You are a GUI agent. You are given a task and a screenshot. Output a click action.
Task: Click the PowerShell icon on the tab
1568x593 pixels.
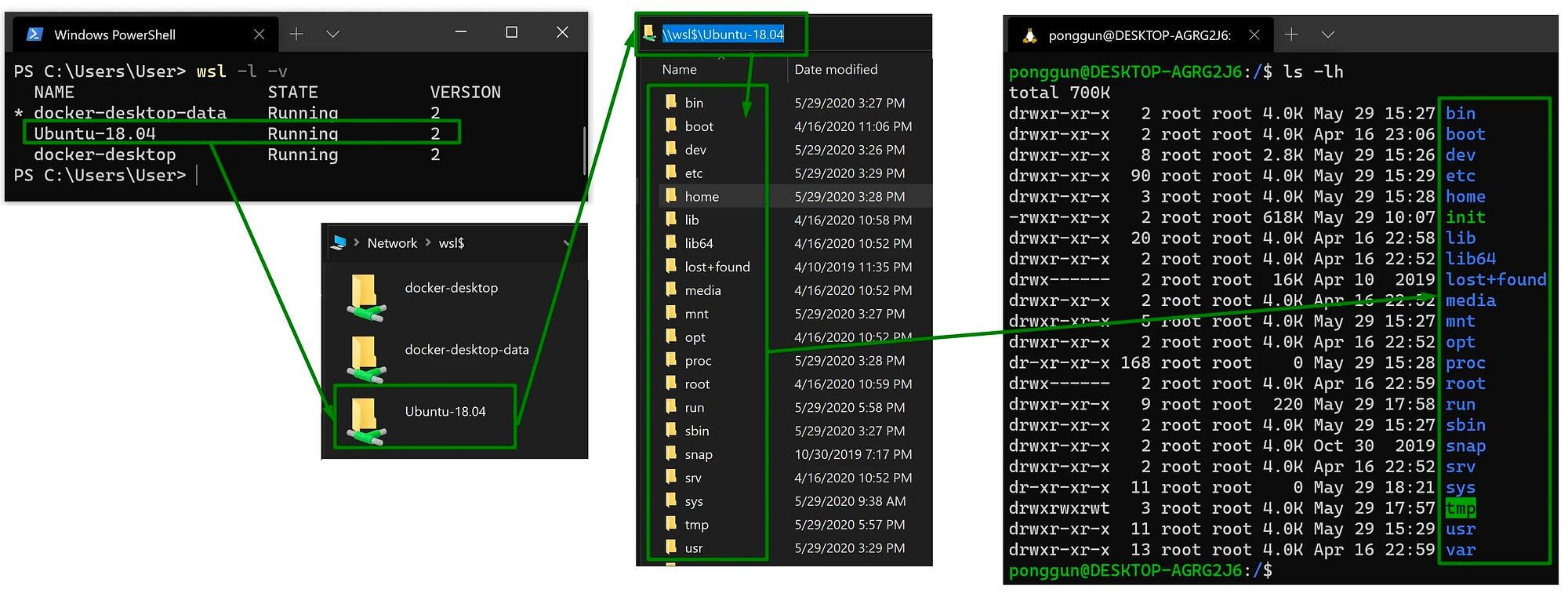point(34,34)
